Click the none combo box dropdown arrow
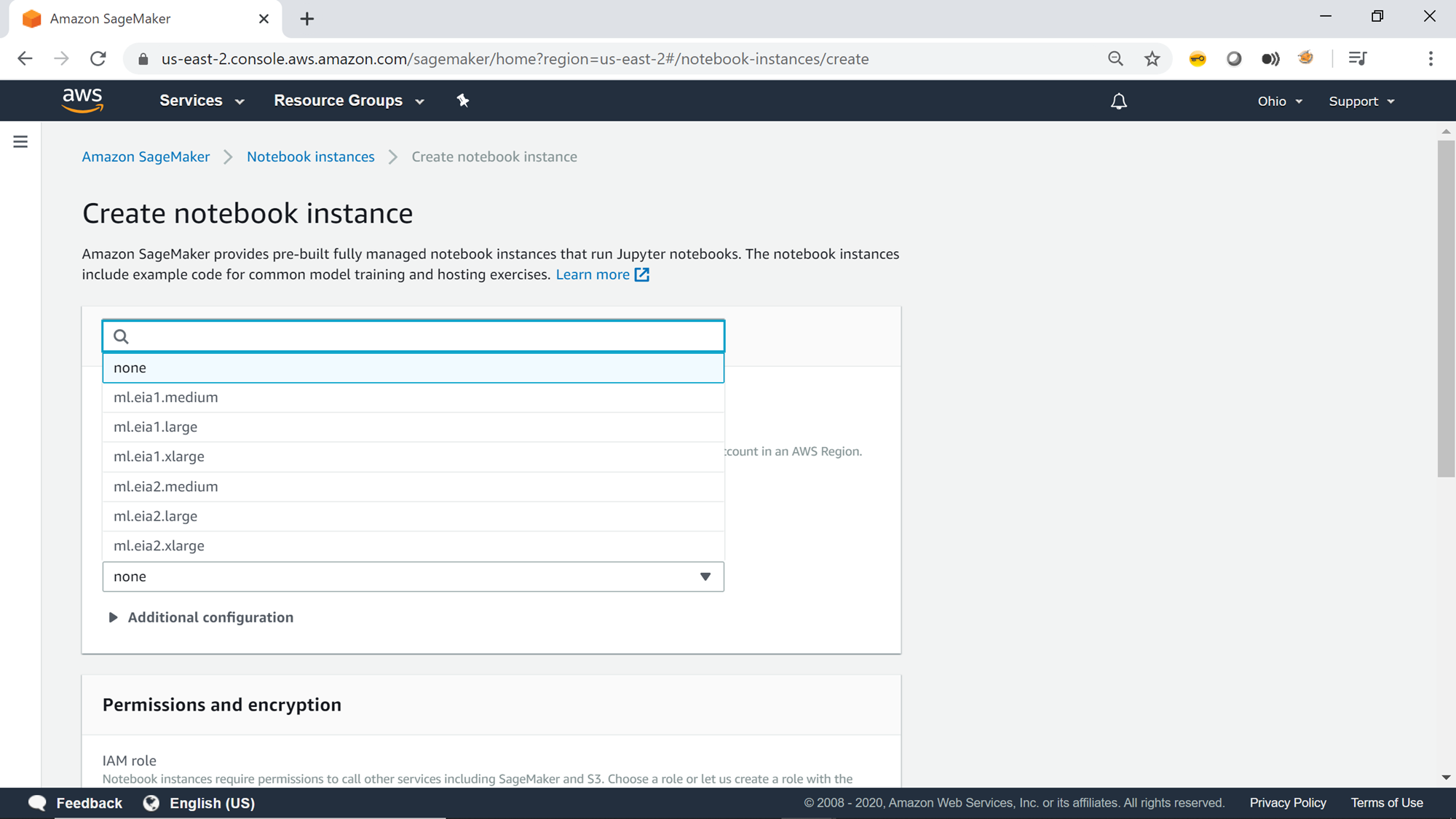 (x=705, y=577)
